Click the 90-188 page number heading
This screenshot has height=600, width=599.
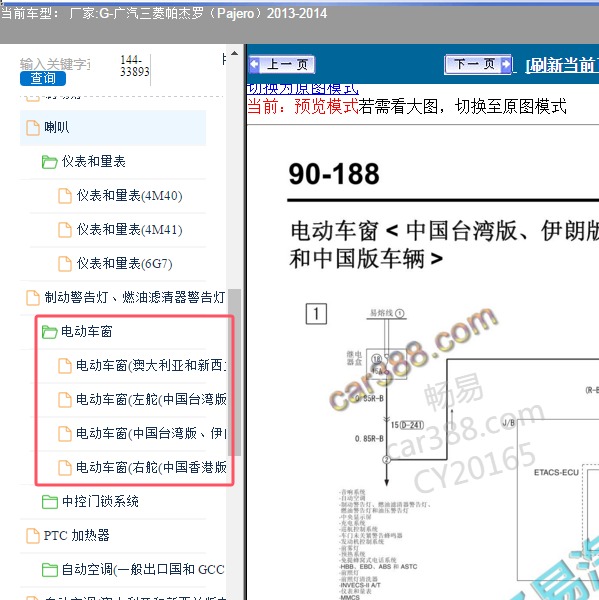click(x=334, y=174)
